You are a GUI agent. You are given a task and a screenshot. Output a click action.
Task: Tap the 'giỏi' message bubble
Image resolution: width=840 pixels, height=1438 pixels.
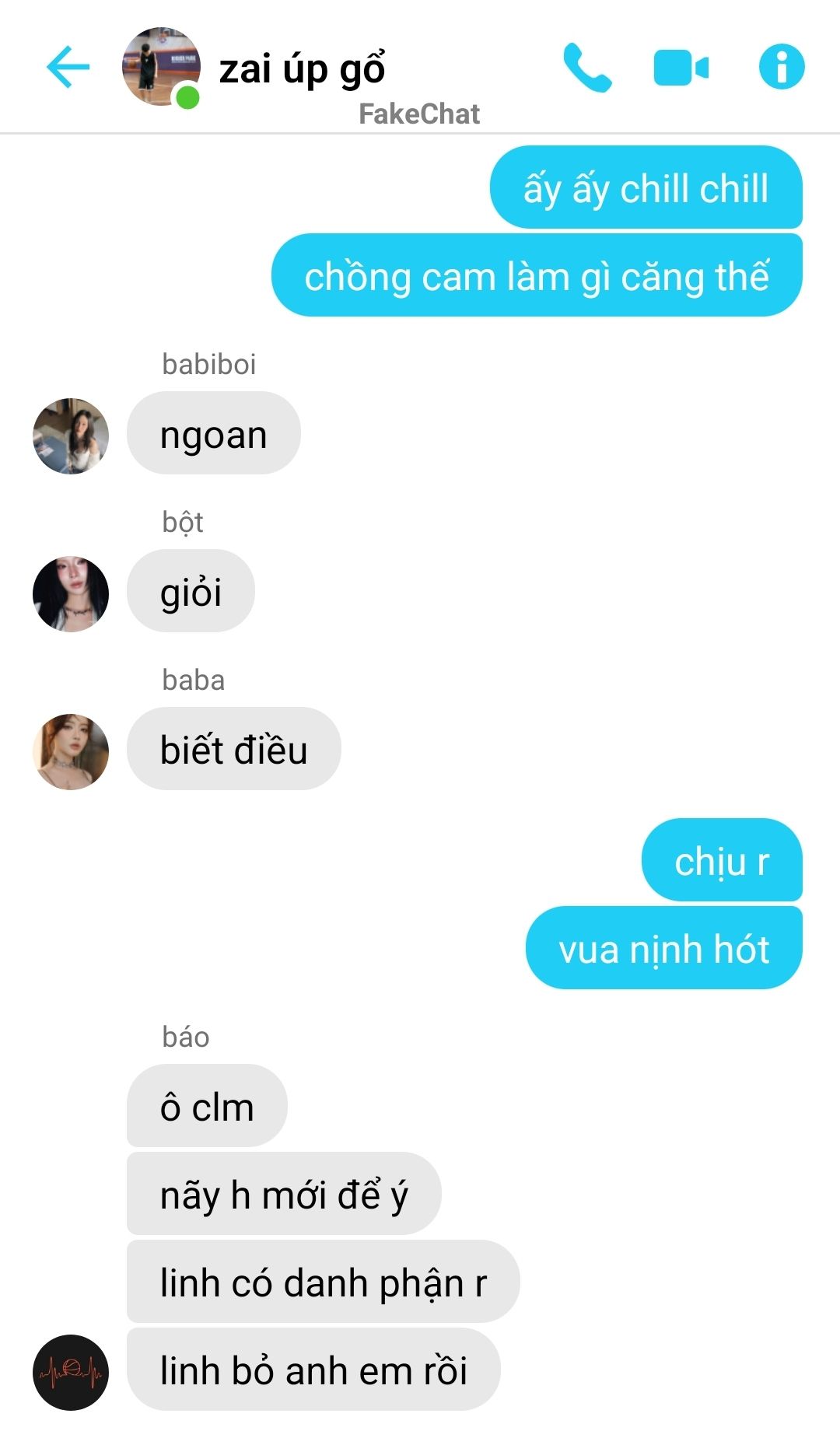[191, 591]
